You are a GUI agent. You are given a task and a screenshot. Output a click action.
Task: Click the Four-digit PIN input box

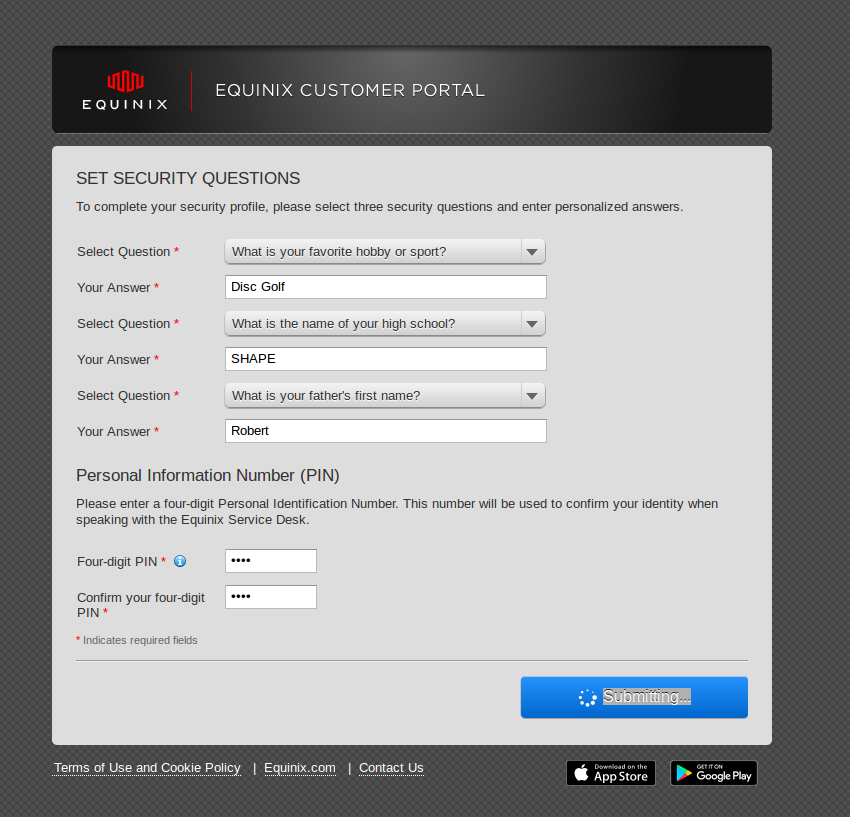pos(270,561)
